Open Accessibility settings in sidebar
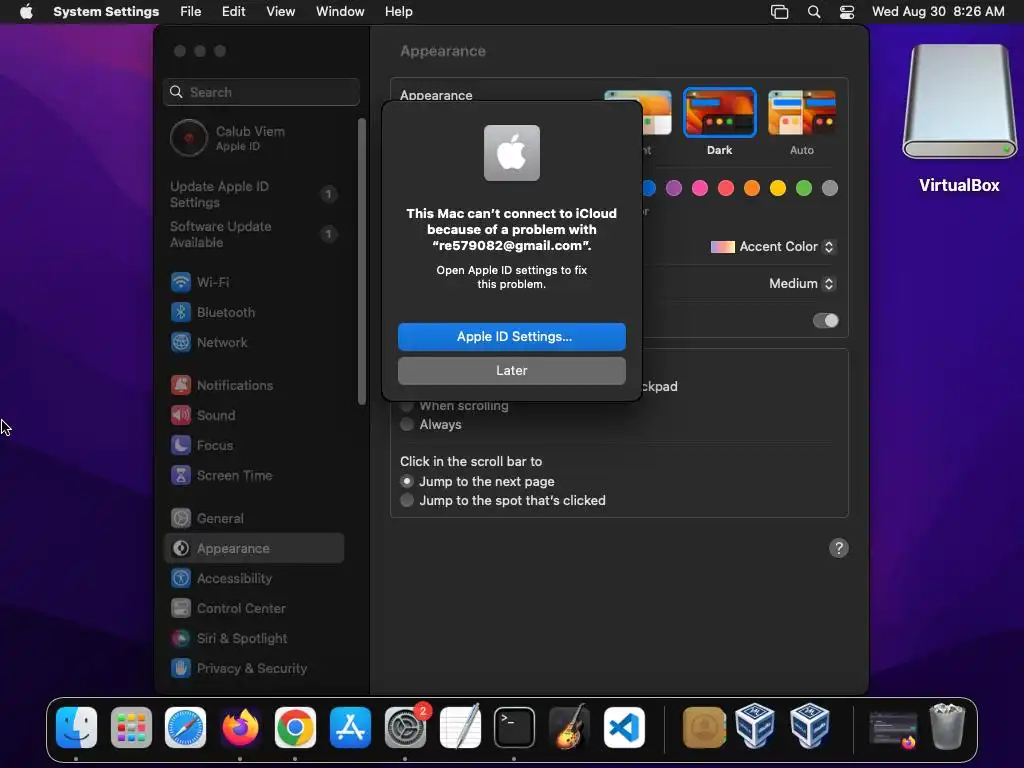The height and width of the screenshot is (768, 1024). (x=254, y=579)
